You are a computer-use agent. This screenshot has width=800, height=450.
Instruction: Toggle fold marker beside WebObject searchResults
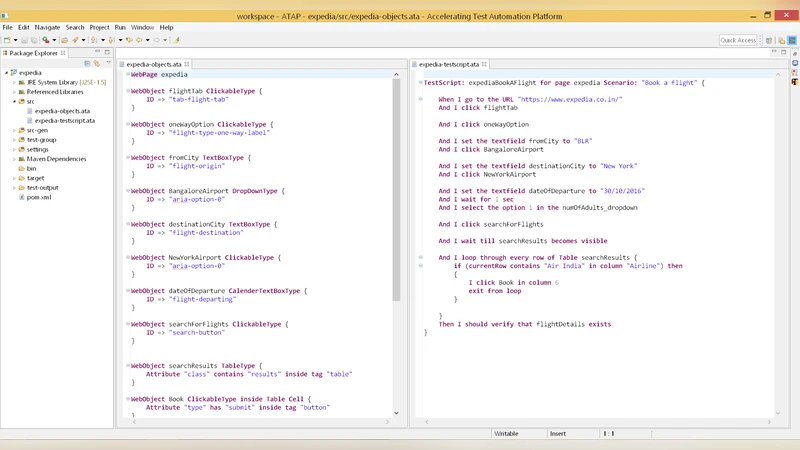[128, 365]
